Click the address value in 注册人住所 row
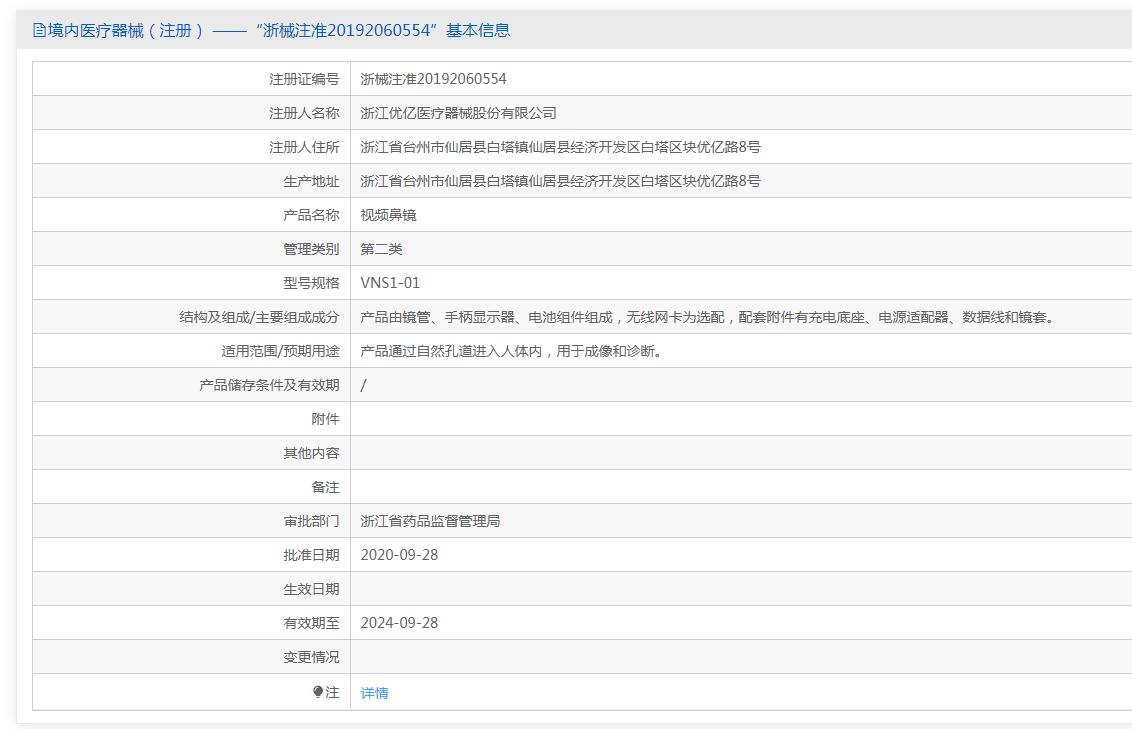 (x=560, y=147)
